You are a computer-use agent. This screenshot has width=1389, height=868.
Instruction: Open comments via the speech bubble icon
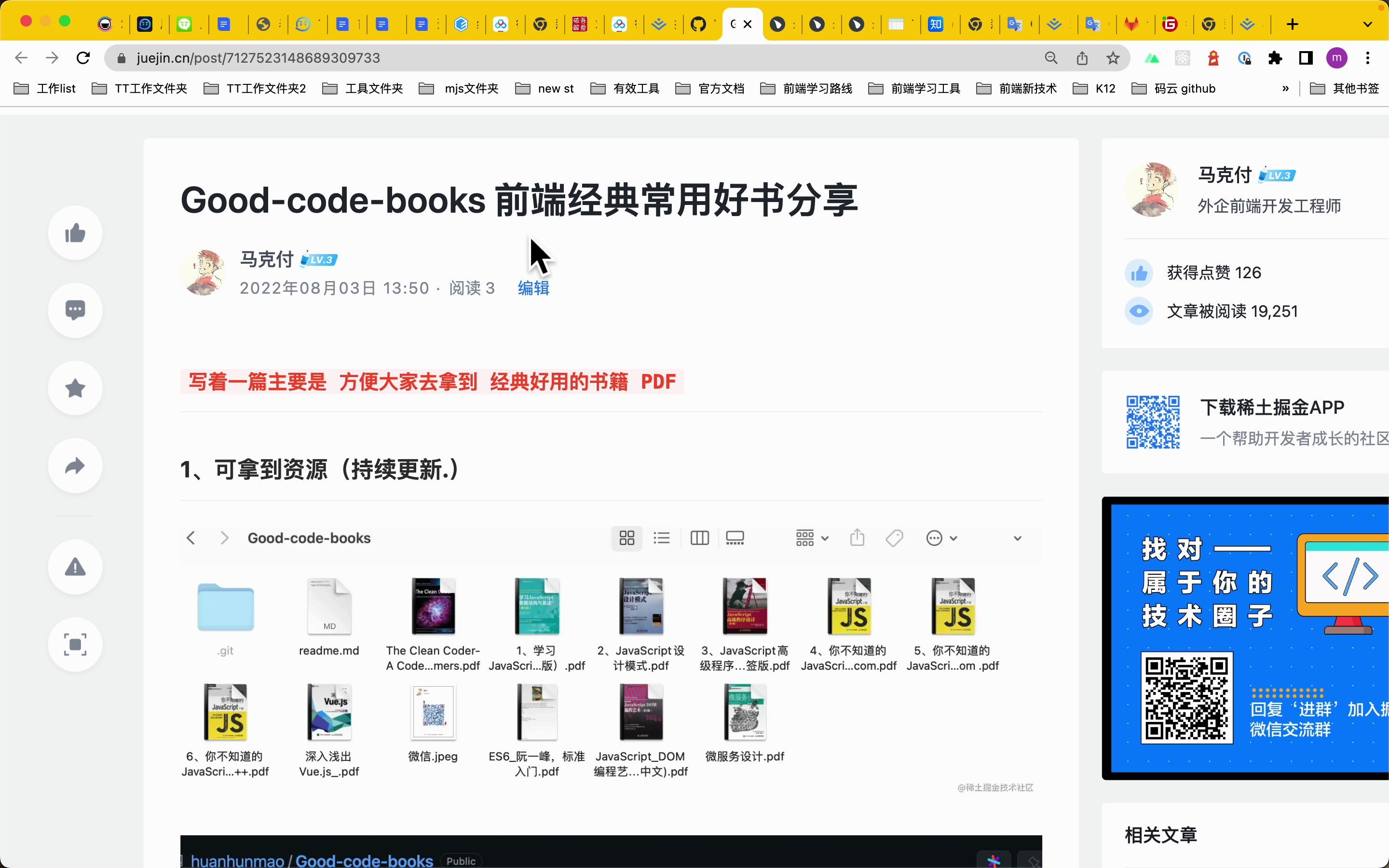[75, 310]
